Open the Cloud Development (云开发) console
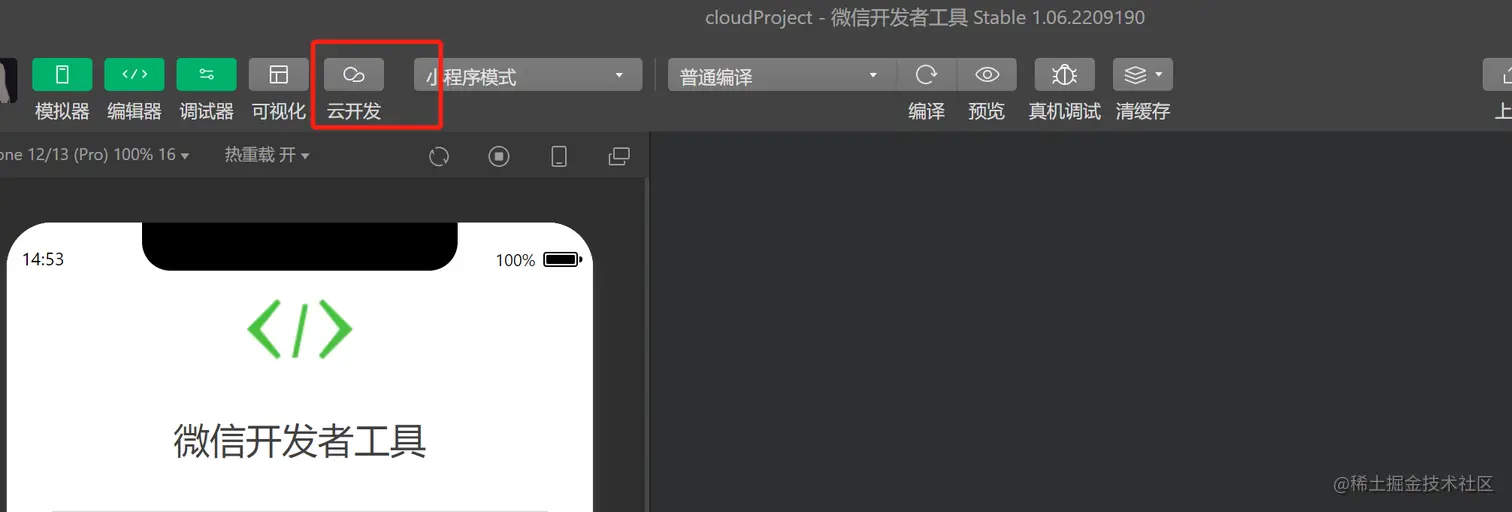 [354, 75]
